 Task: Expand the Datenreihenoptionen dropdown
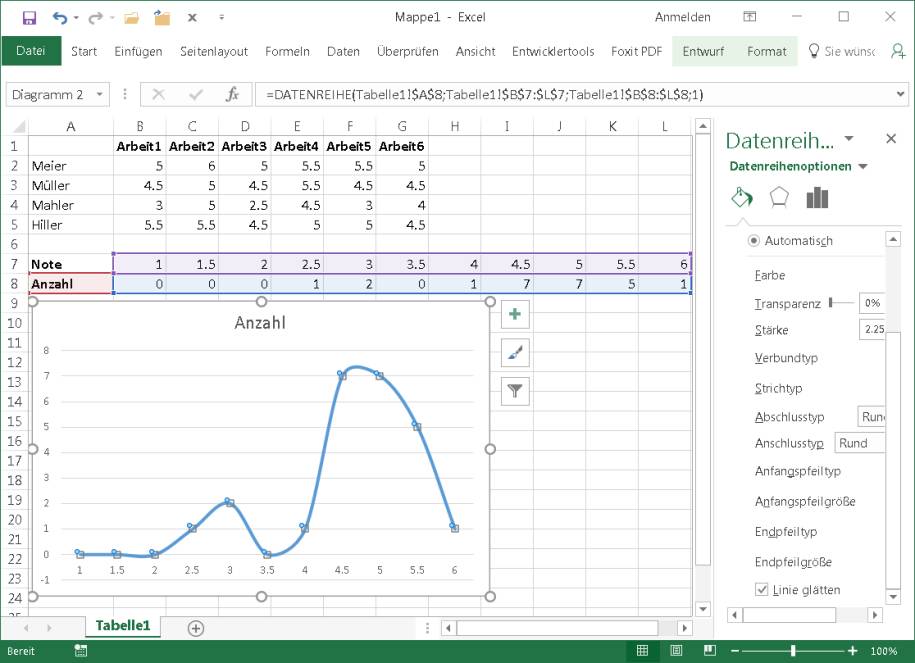pos(863,166)
